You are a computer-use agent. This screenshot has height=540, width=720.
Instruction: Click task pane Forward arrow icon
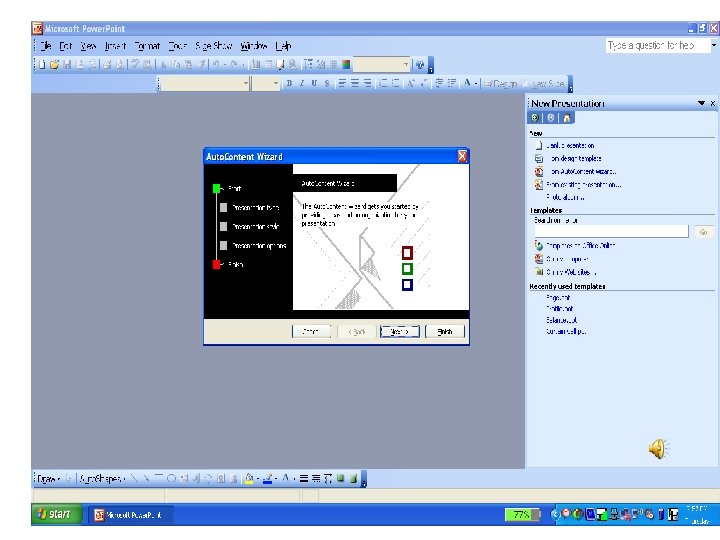551,118
